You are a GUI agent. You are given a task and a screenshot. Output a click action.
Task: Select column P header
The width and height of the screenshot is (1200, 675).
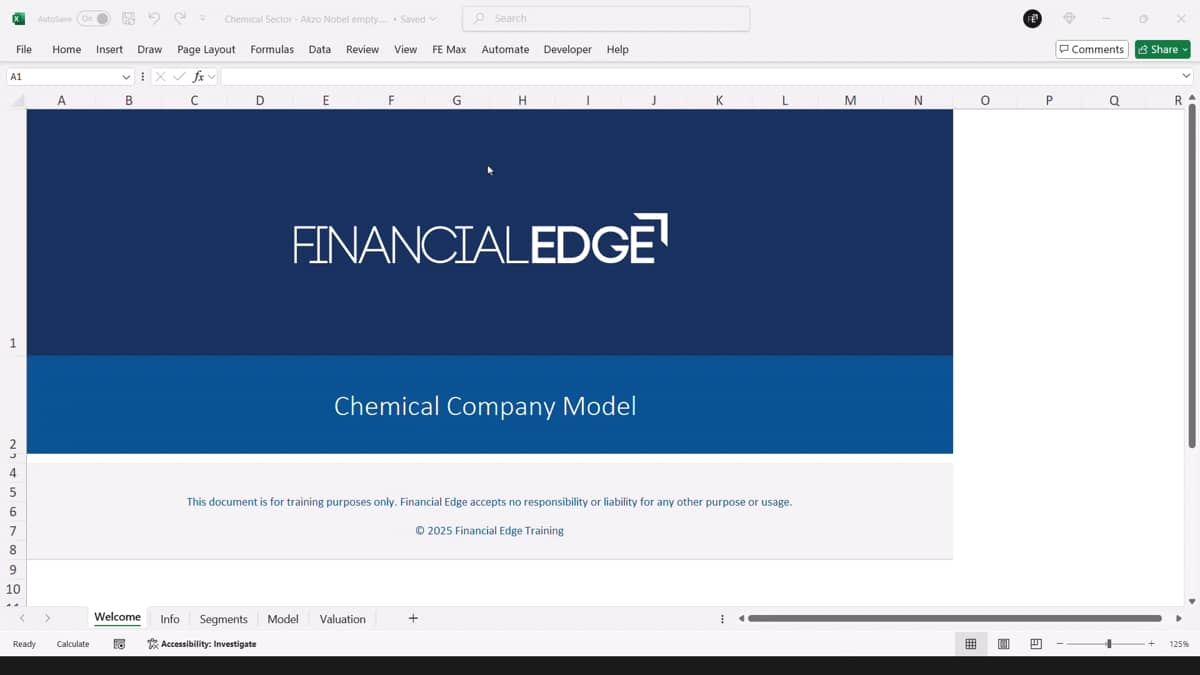pyautogui.click(x=1049, y=100)
